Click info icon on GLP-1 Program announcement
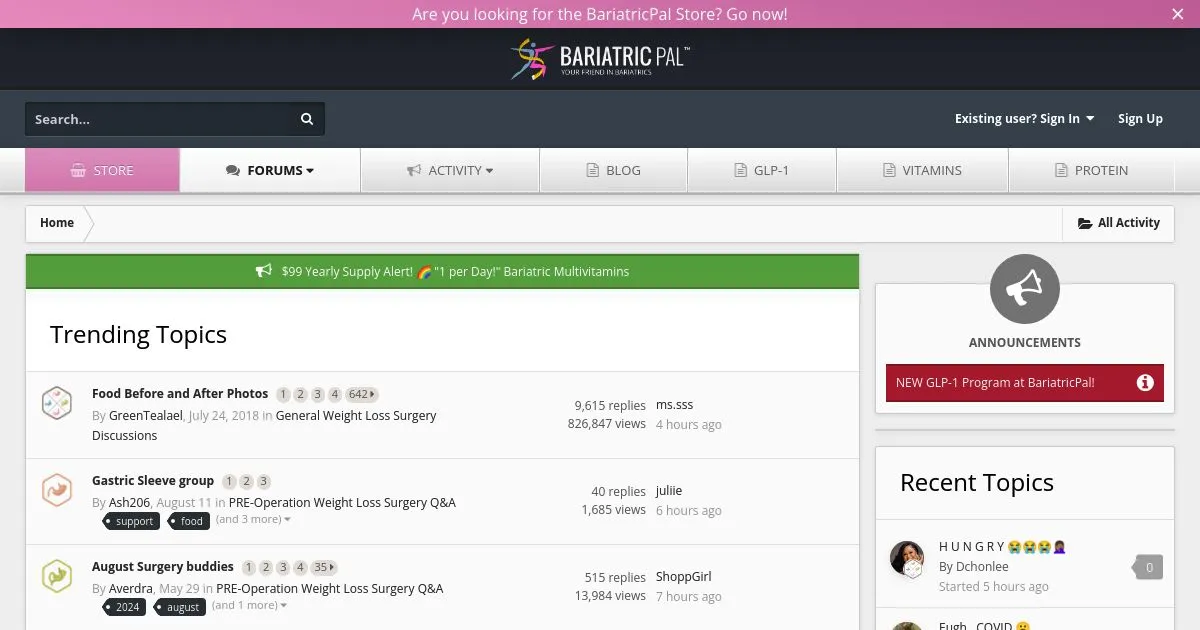Screen dimensions: 1200x630 tap(1145, 383)
